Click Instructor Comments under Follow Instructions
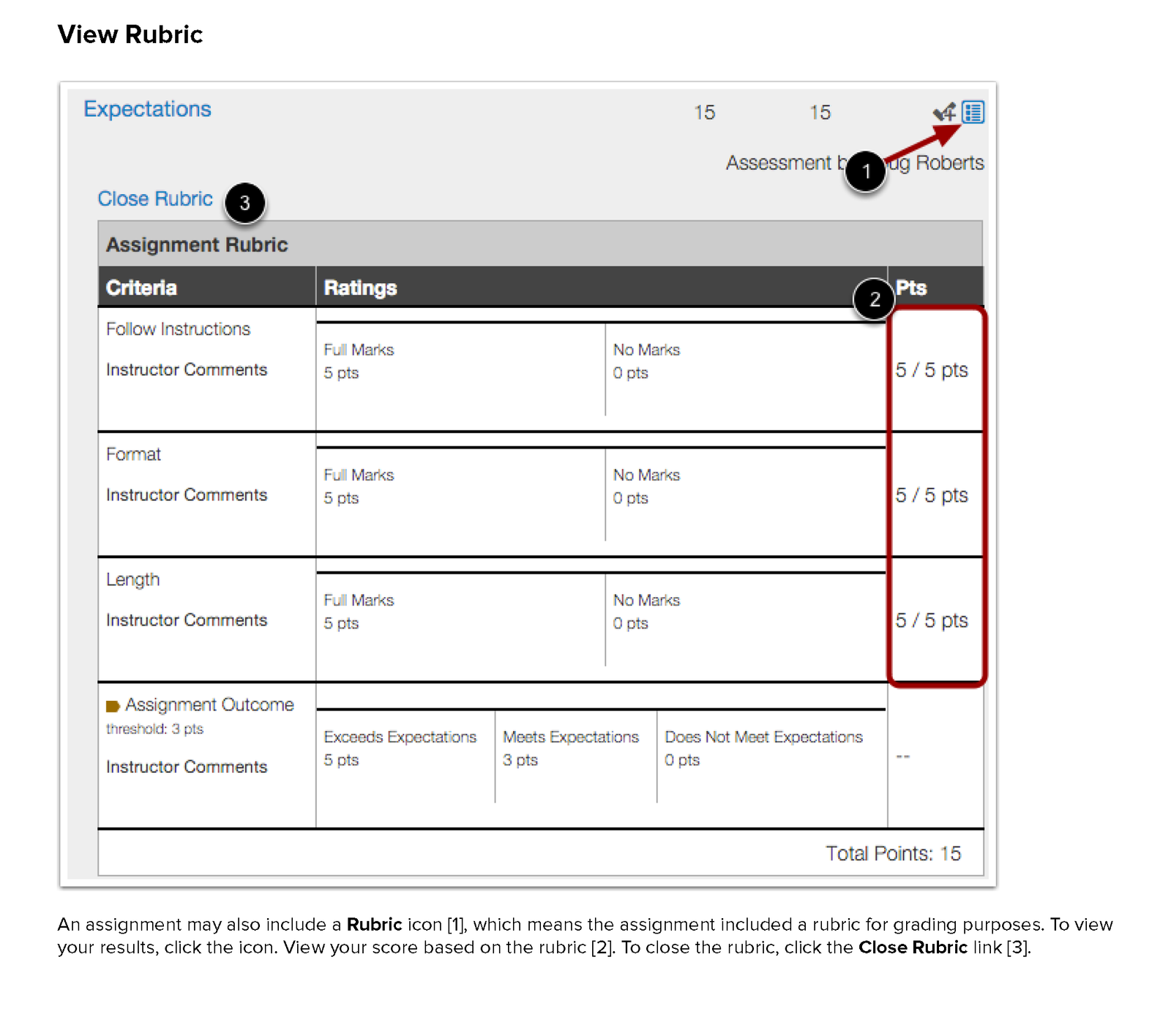Viewport: 1171px width, 1036px height. (187, 369)
